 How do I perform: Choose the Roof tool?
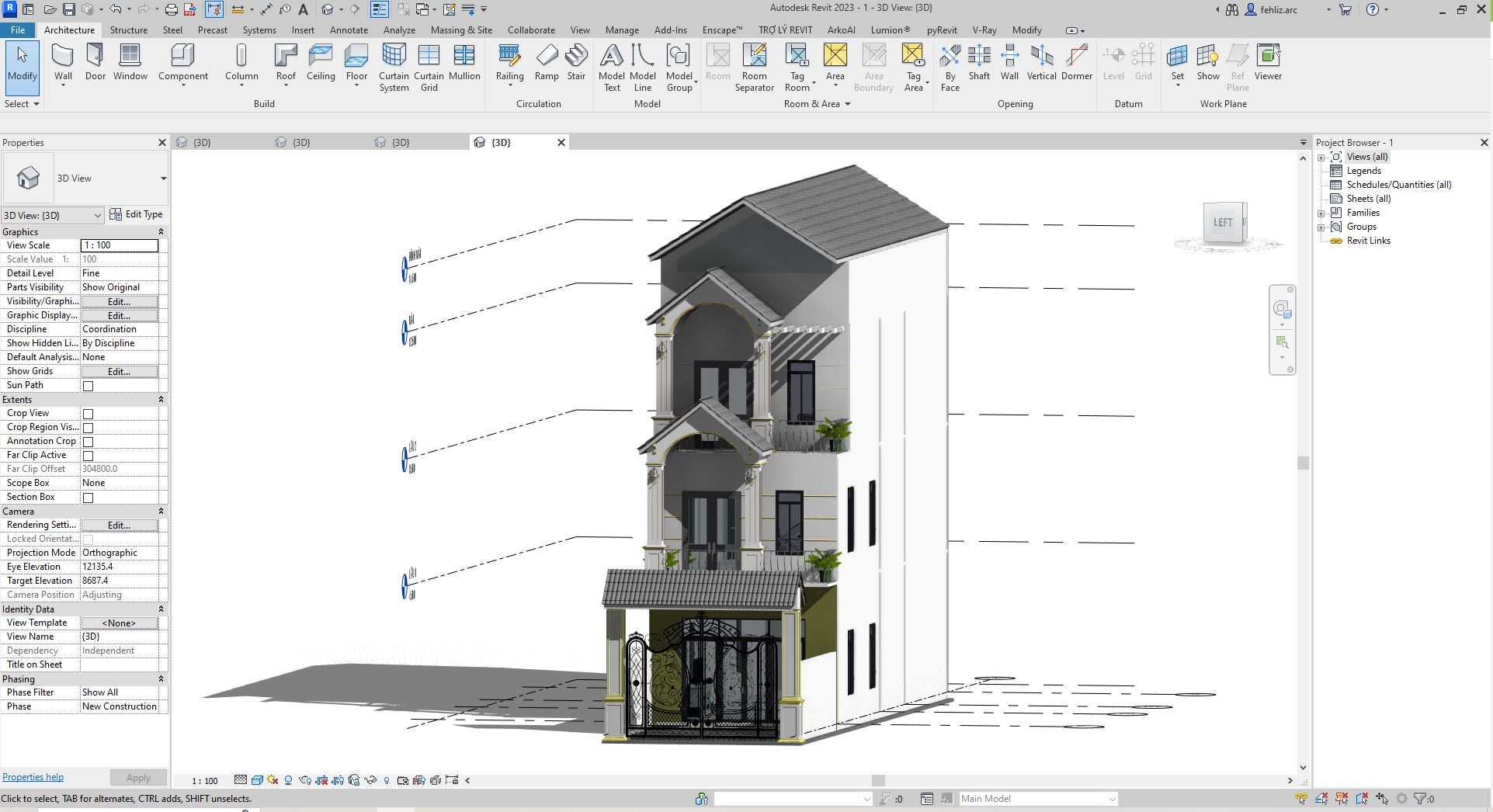click(x=286, y=62)
